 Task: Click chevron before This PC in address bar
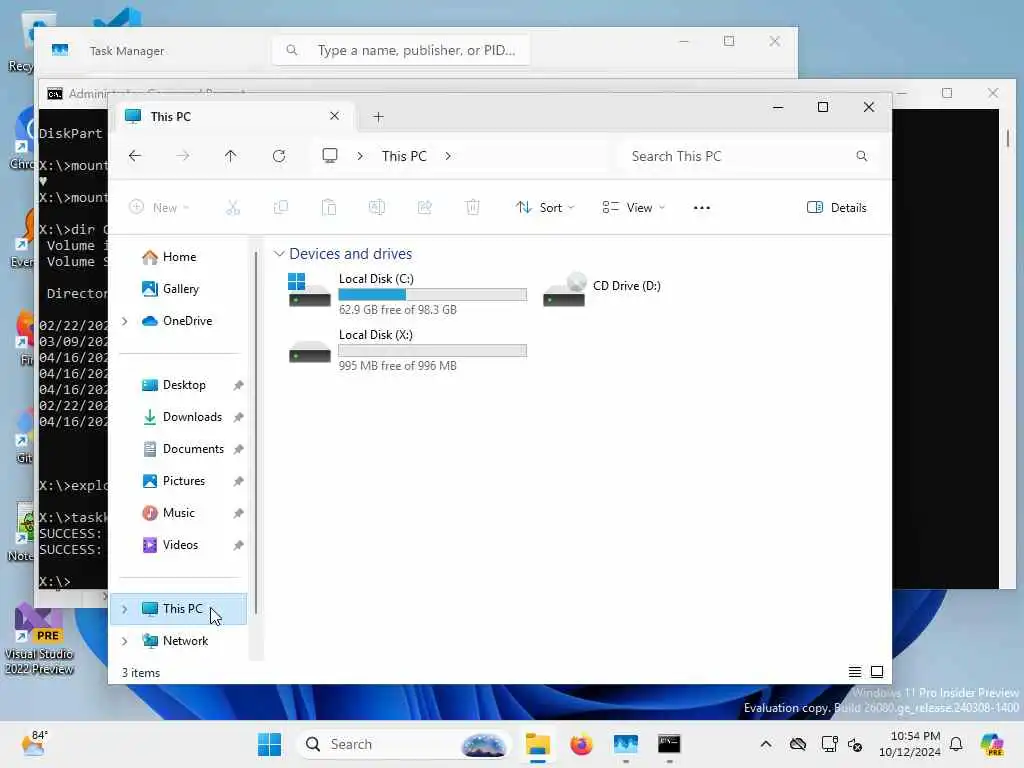pyautogui.click(x=360, y=156)
